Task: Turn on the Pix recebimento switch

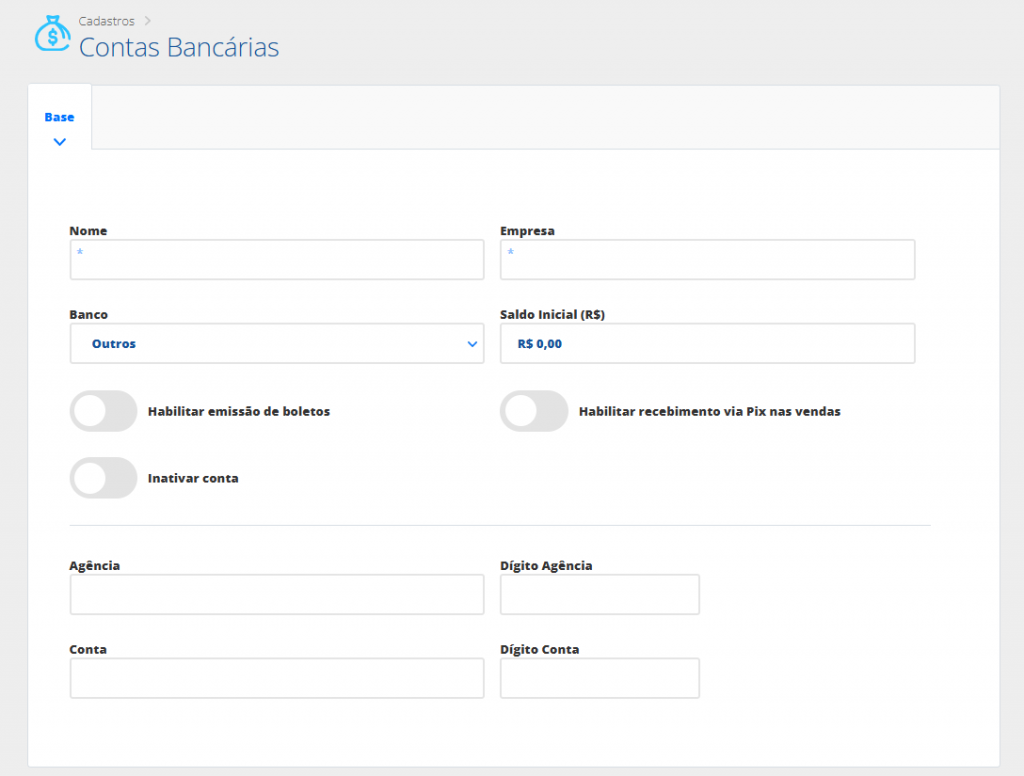Action: 534,411
